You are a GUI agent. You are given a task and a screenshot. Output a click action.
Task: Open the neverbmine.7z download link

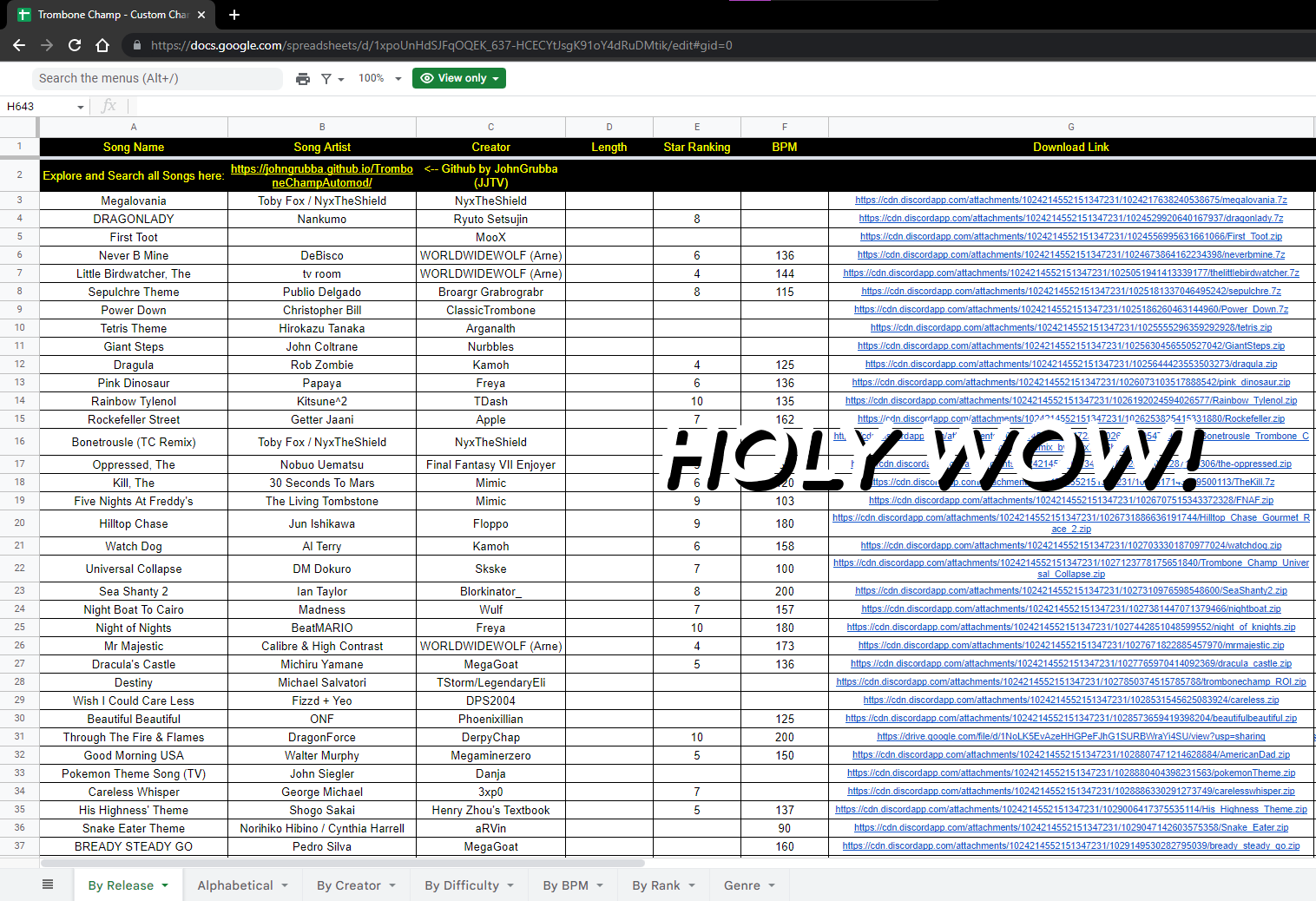click(1071, 254)
